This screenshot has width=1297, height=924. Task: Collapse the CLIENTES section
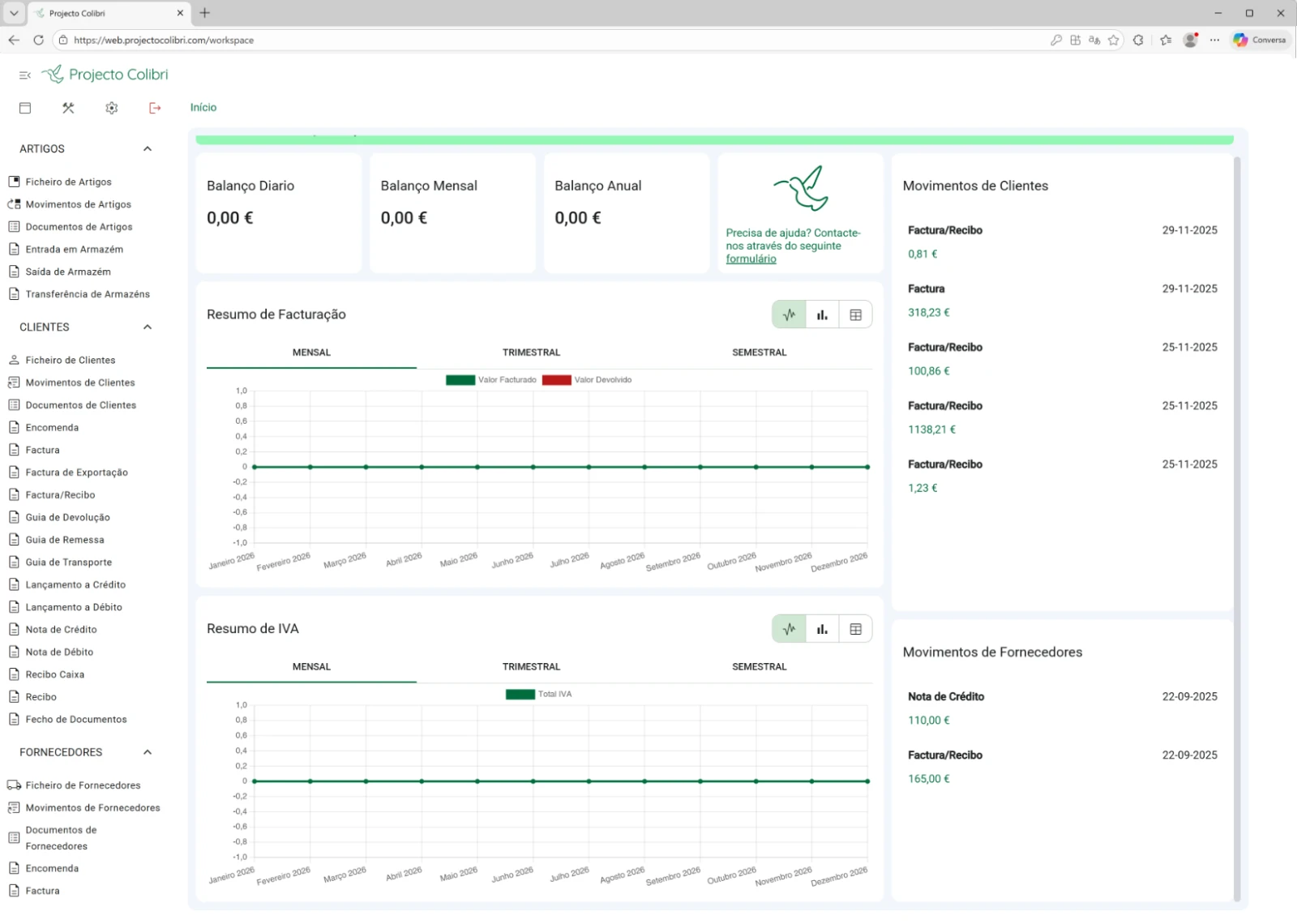pyautogui.click(x=148, y=327)
